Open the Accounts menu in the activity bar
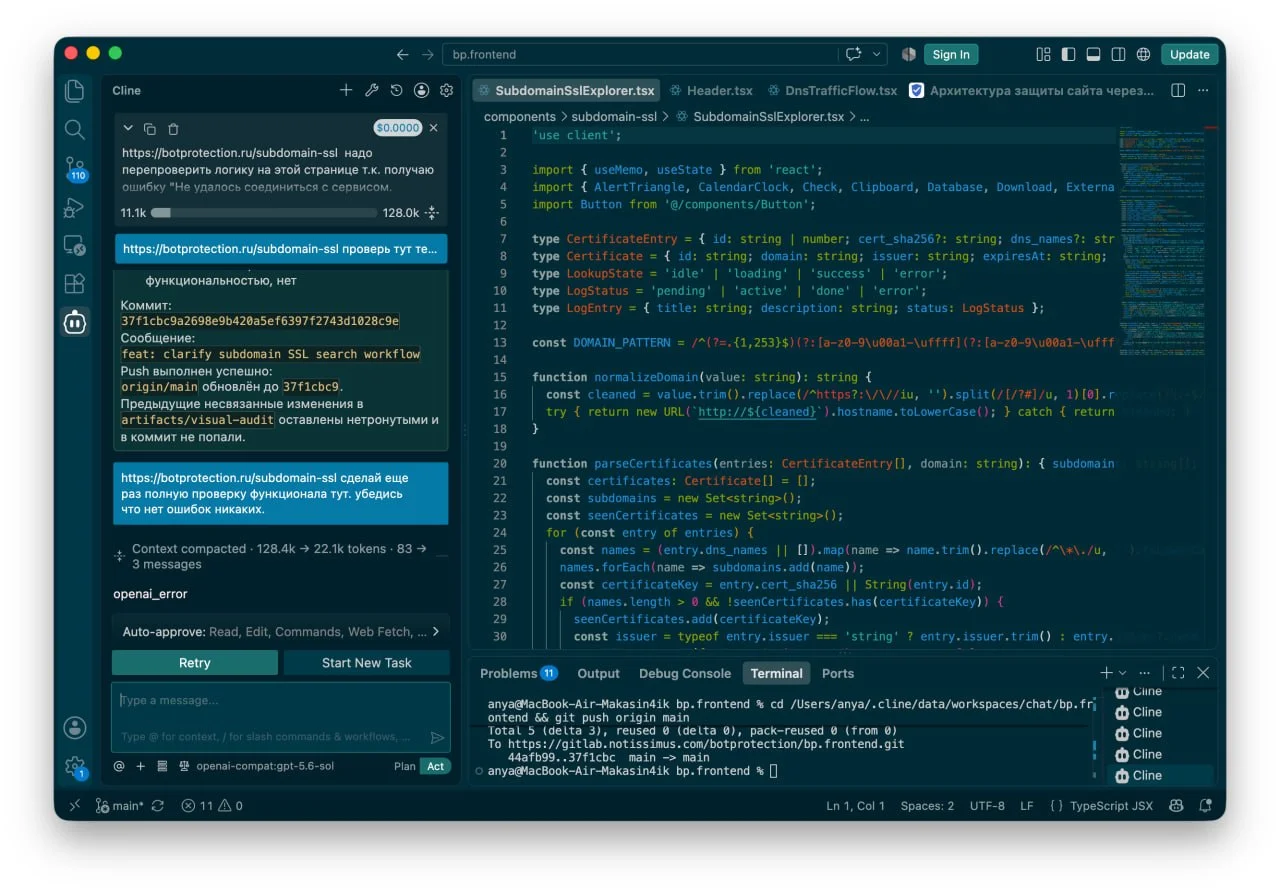This screenshot has height=892, width=1280. pos(75,728)
